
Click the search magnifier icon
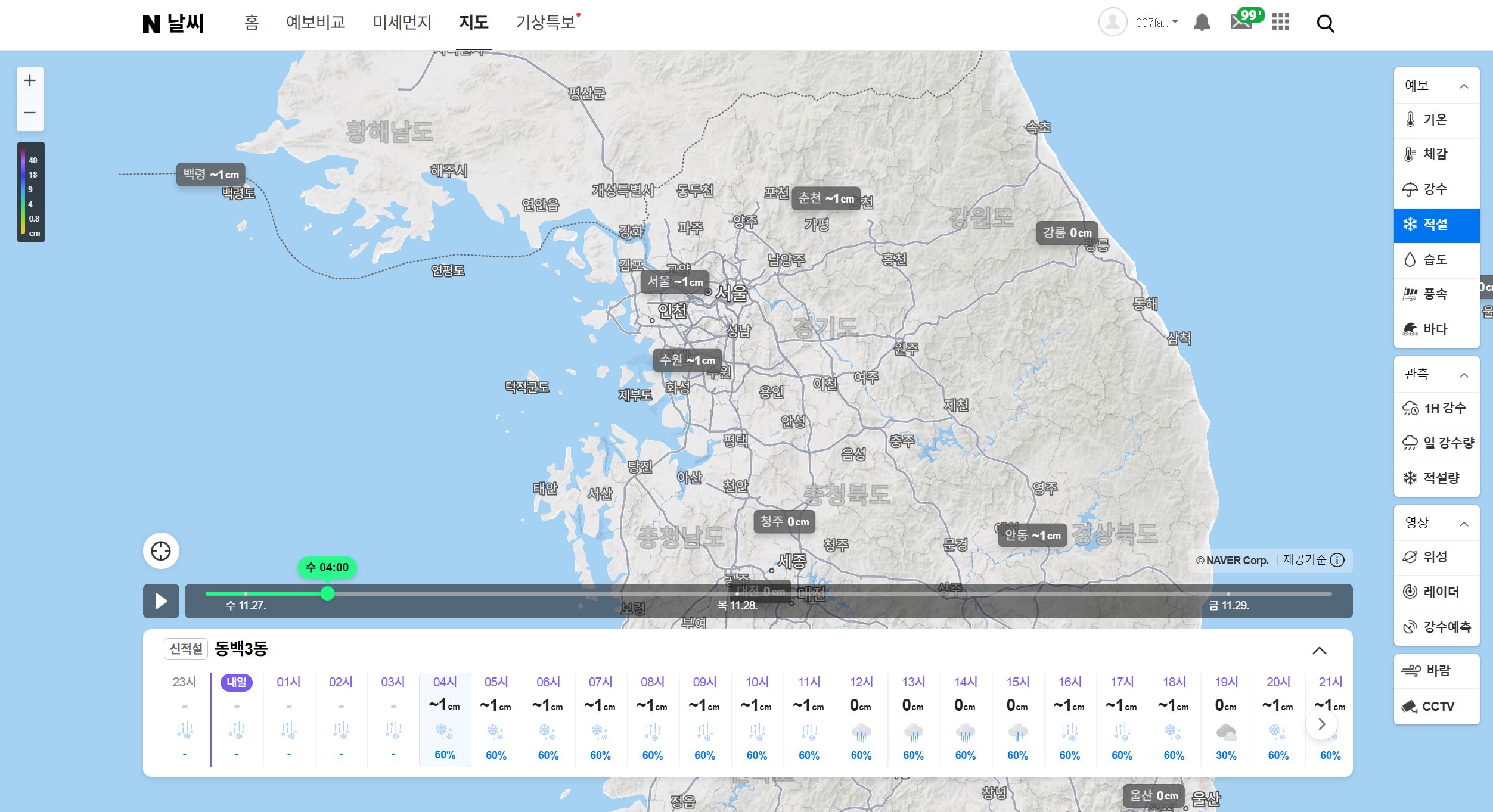(1325, 24)
